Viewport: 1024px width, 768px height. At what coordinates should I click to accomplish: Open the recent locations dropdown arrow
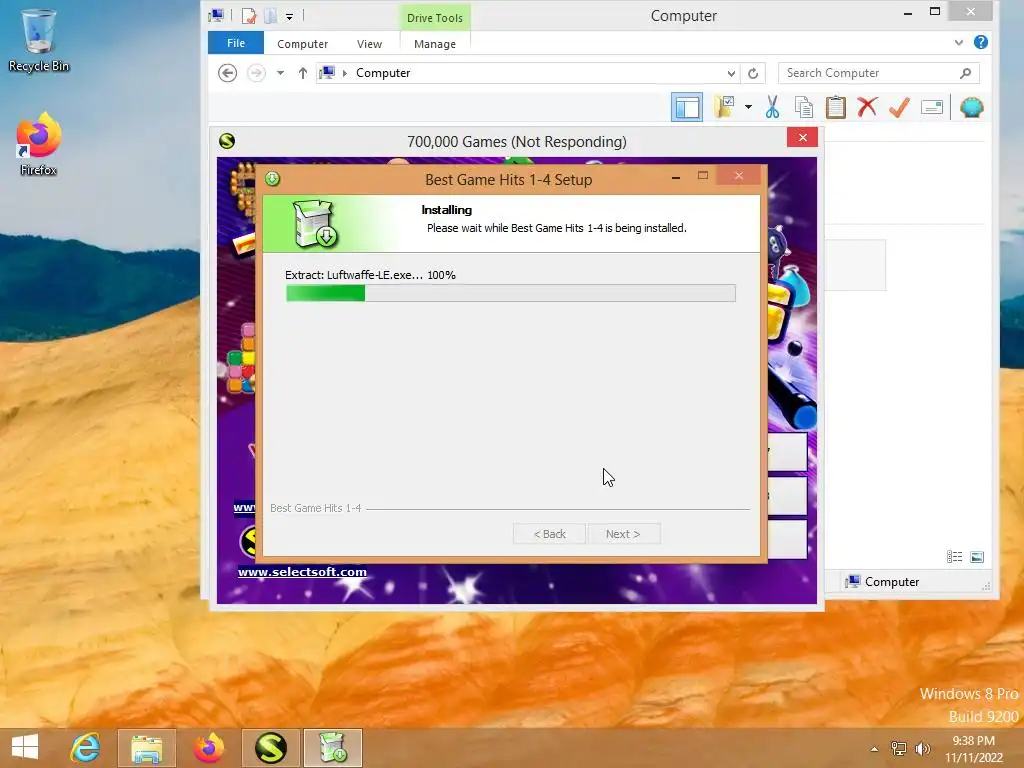[280, 73]
